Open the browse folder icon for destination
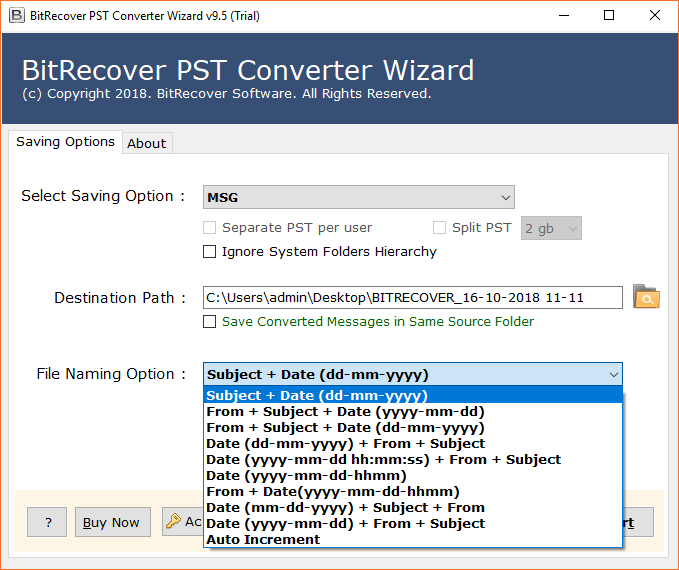679x570 pixels. 646,297
